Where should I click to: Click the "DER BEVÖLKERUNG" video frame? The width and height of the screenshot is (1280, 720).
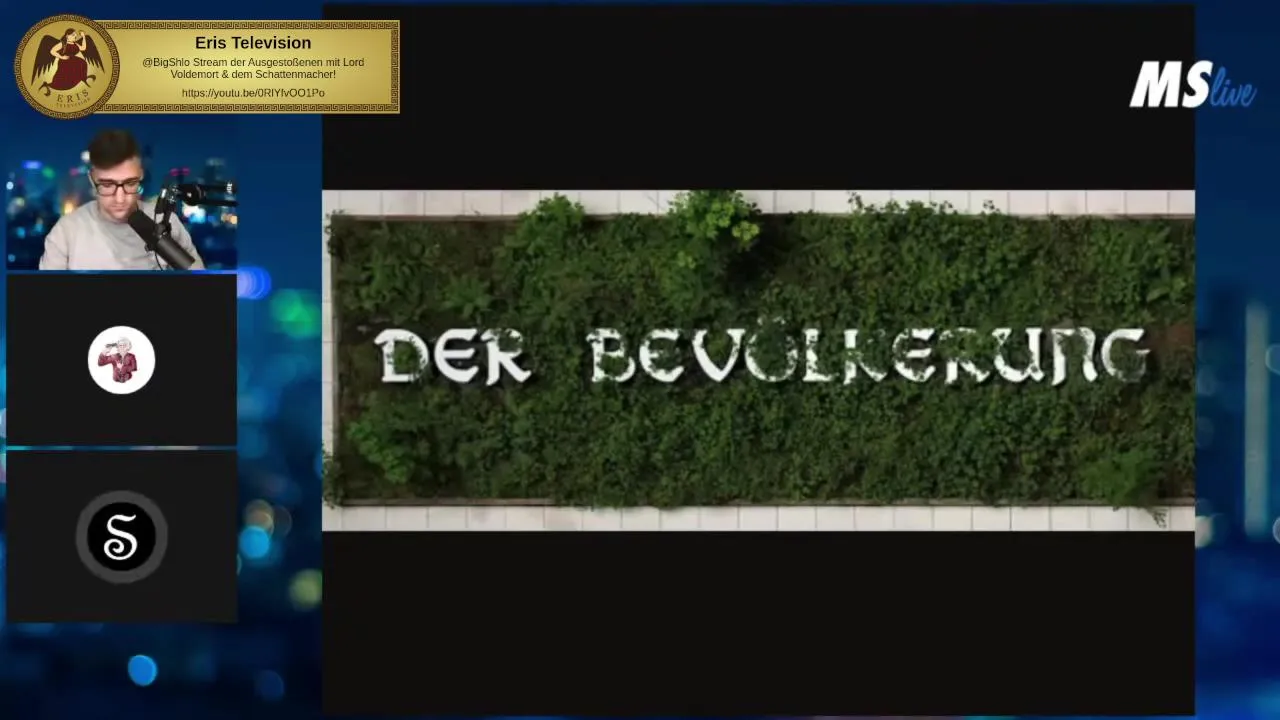758,360
